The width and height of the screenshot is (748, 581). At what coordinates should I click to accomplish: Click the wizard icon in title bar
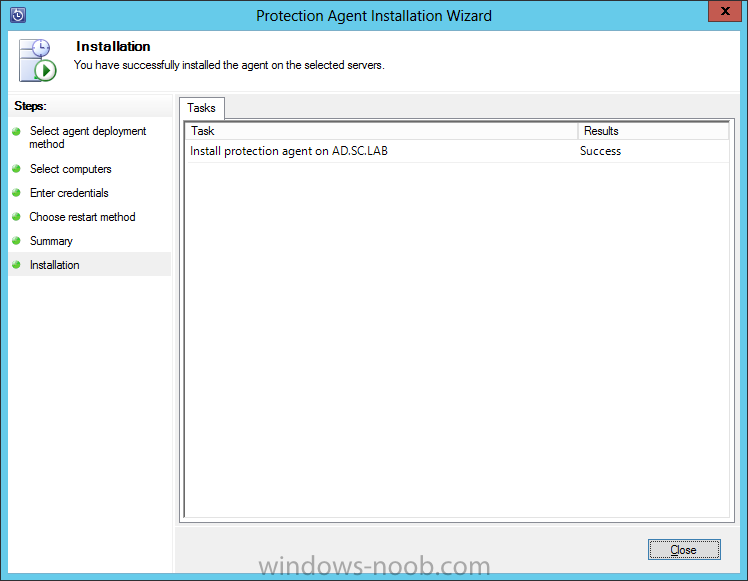pos(17,16)
